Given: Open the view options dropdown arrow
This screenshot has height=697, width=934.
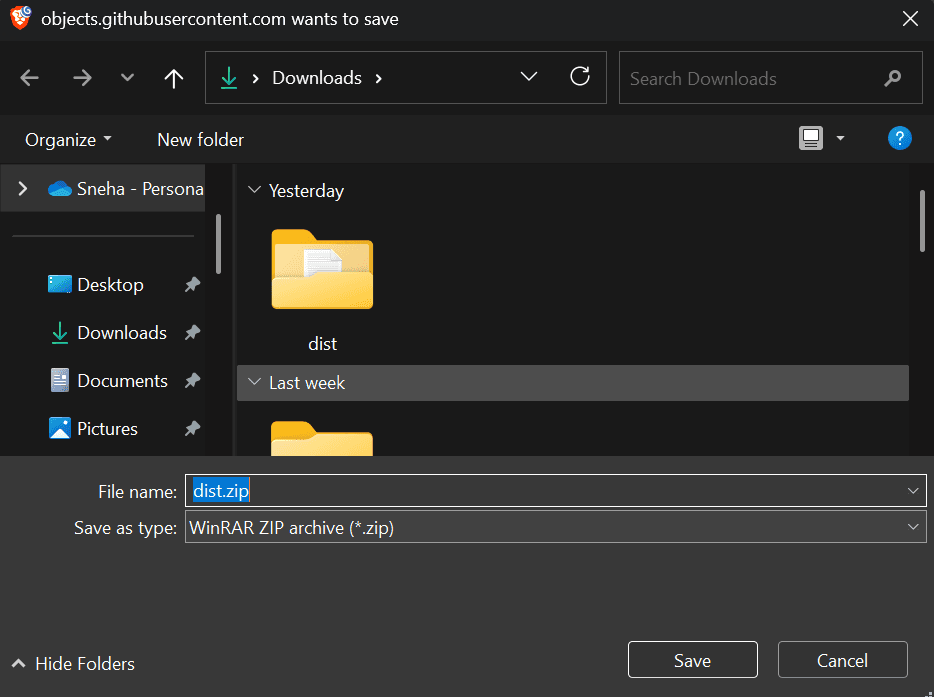Looking at the screenshot, I should [840, 138].
